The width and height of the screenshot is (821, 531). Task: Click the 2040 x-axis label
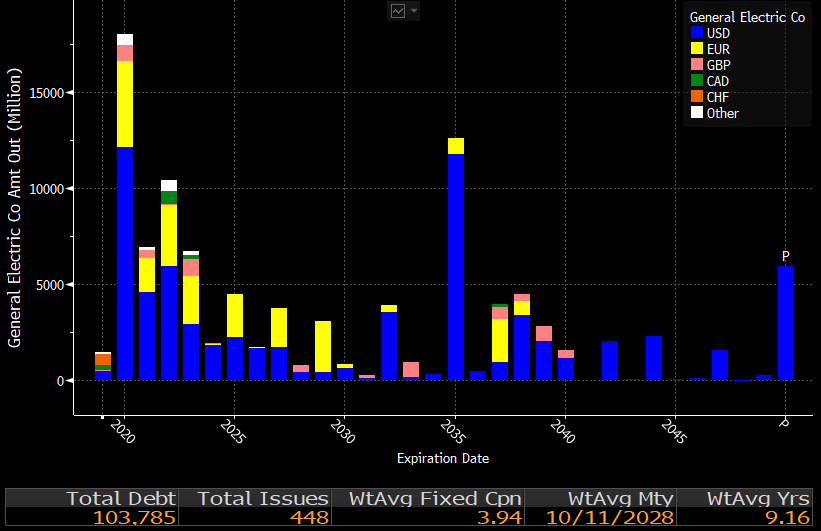point(563,432)
